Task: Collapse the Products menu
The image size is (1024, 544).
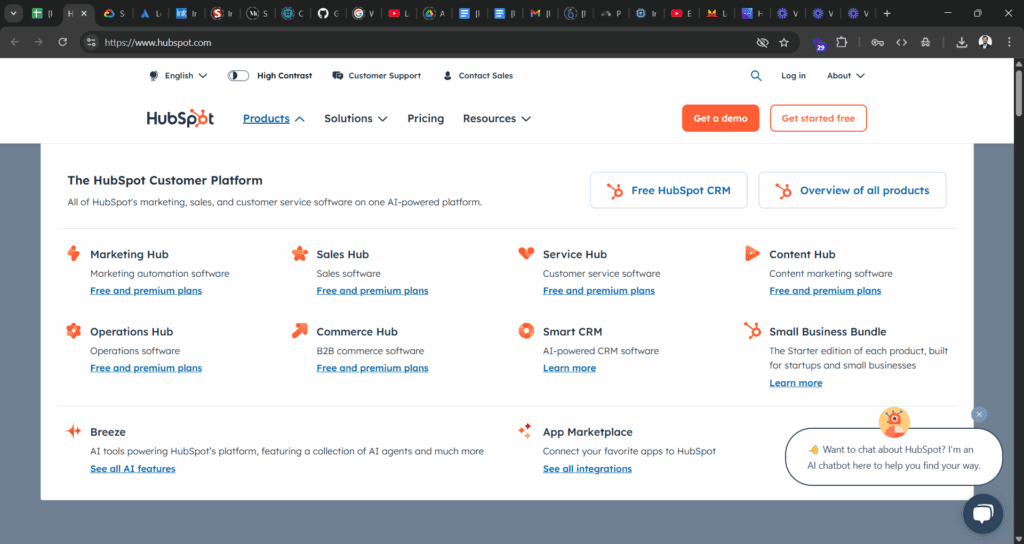Action: (x=274, y=118)
